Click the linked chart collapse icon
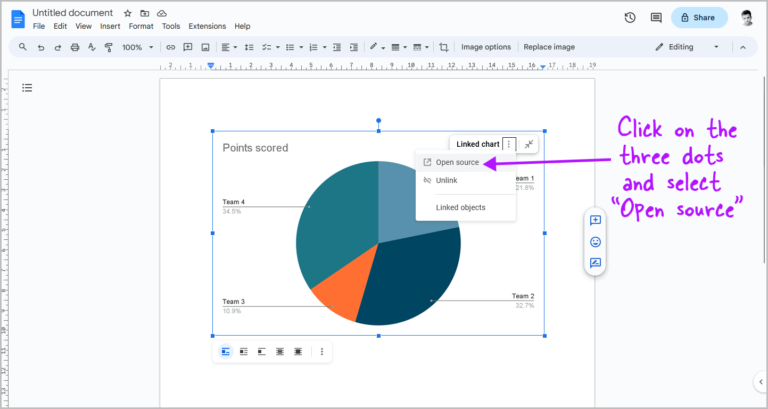This screenshot has width=768, height=409. point(529,144)
